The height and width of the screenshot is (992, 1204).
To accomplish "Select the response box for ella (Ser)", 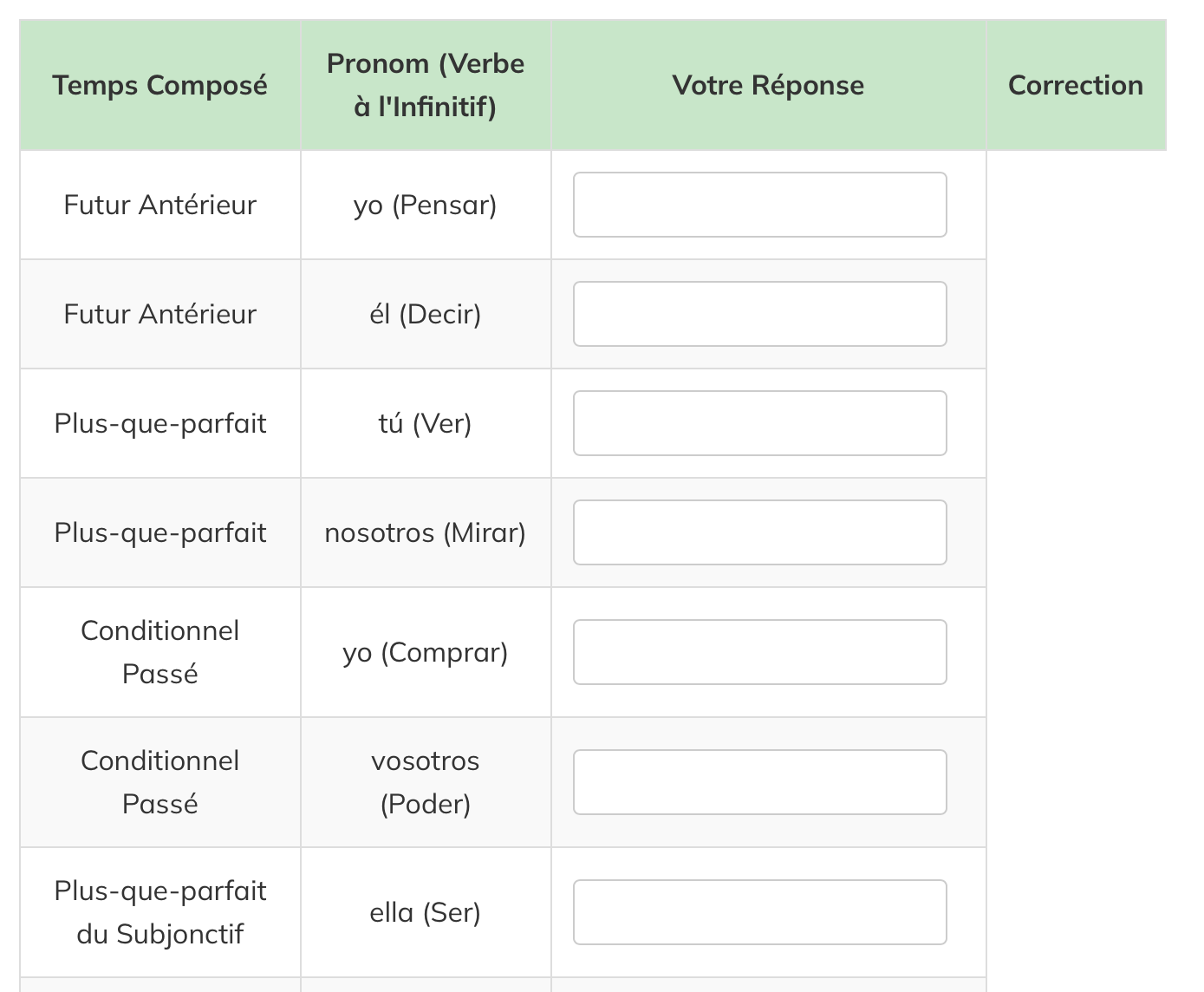I will pyautogui.click(x=759, y=912).
